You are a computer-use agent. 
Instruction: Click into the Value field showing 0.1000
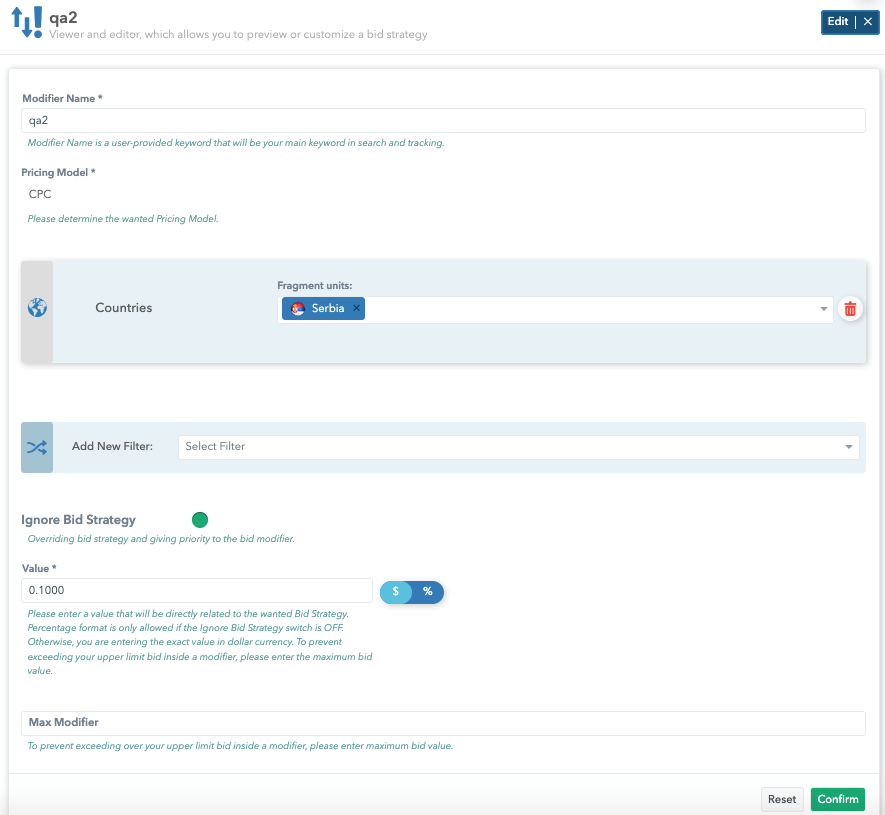196,590
